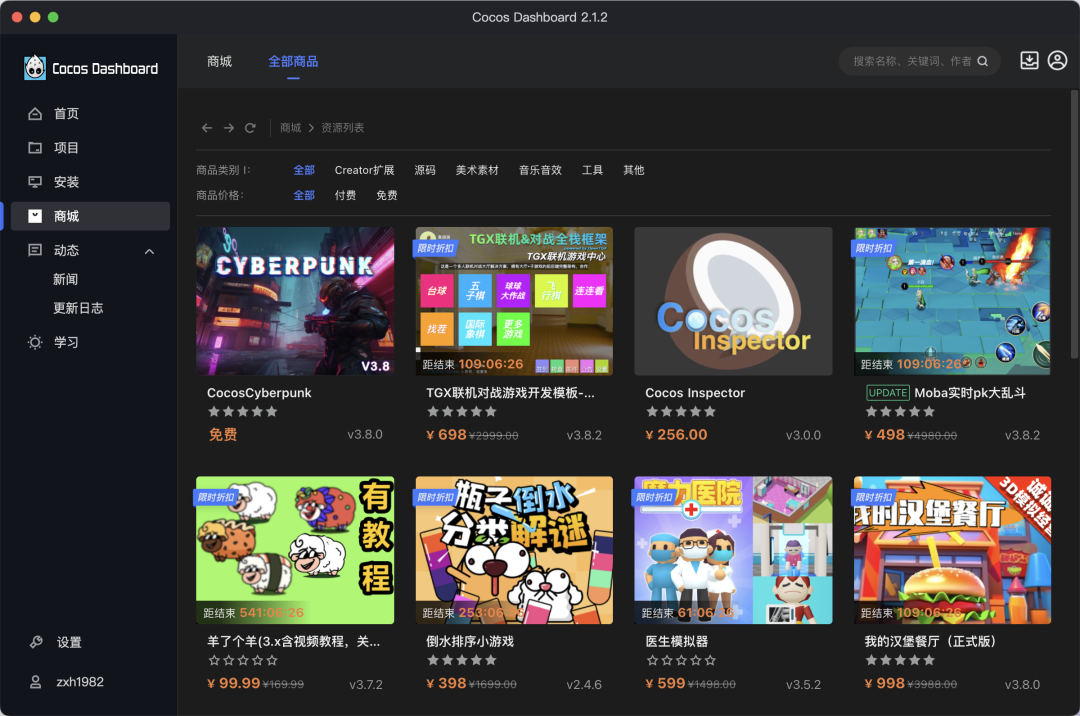
Task: Reload the store page with refresh icon
Action: [250, 128]
